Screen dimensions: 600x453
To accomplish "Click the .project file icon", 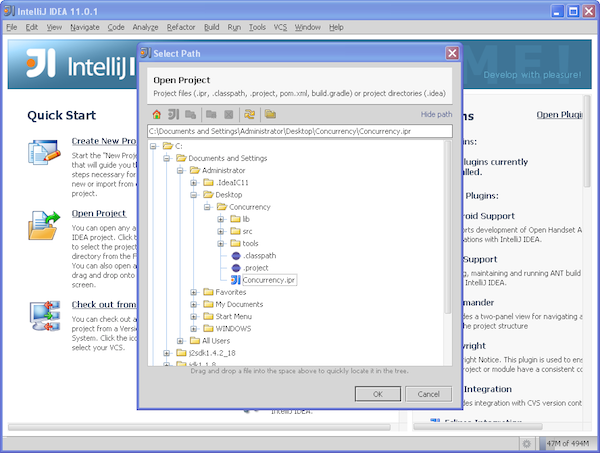I will (x=236, y=268).
